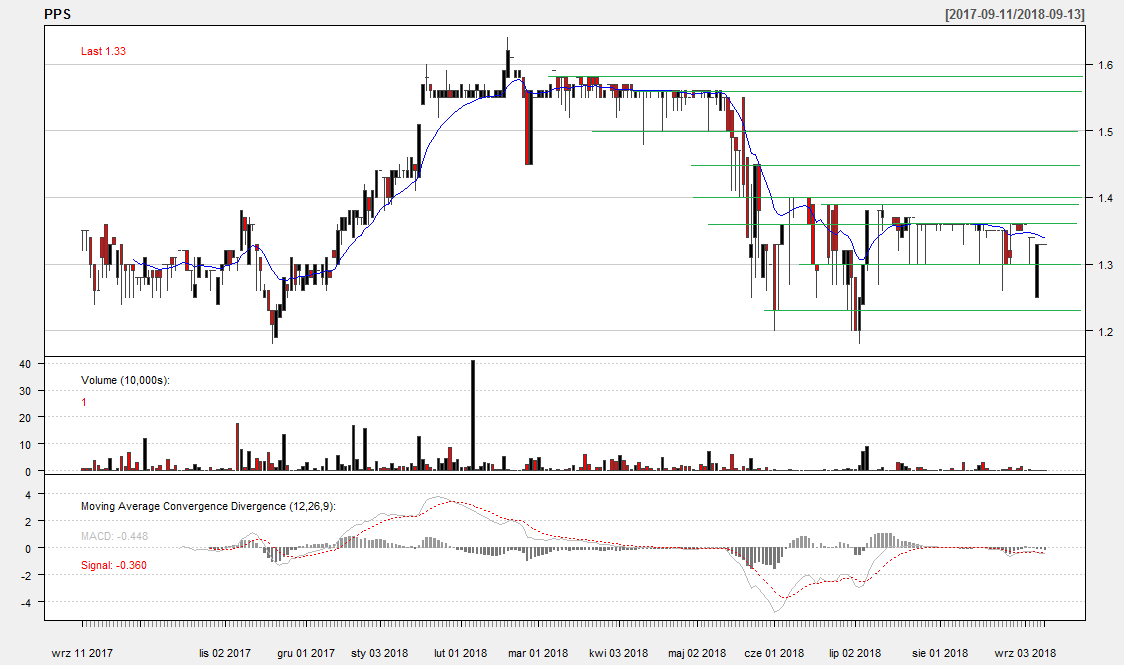
Task: Click the 'gru 01 2017' date label
Action: pos(306,653)
